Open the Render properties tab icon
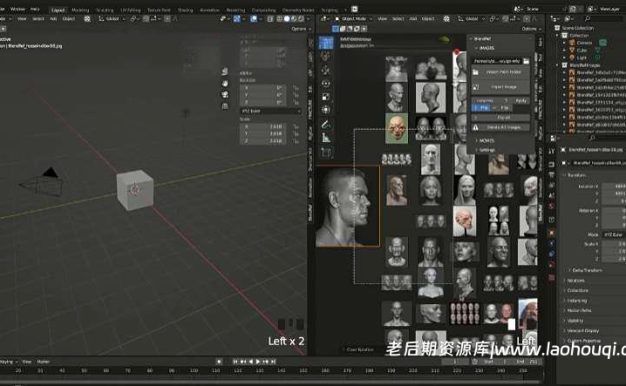The image size is (626, 386). 551,164
